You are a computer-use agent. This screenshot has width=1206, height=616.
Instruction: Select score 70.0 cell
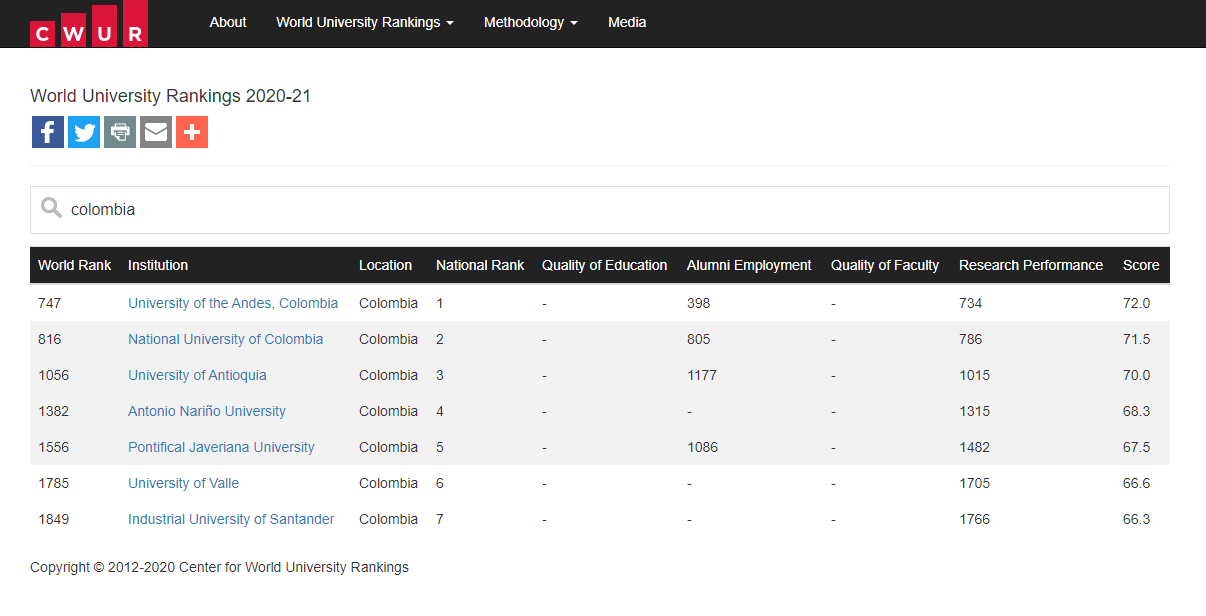(x=1136, y=375)
